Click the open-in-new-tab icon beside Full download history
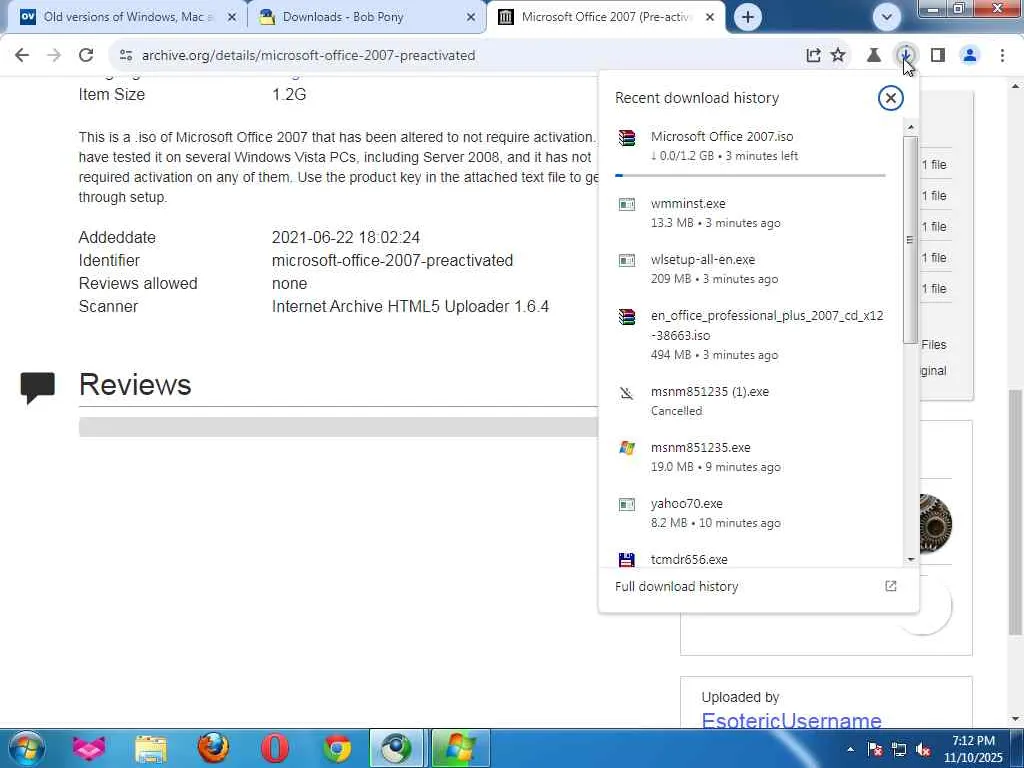This screenshot has width=1024, height=768. (x=890, y=586)
